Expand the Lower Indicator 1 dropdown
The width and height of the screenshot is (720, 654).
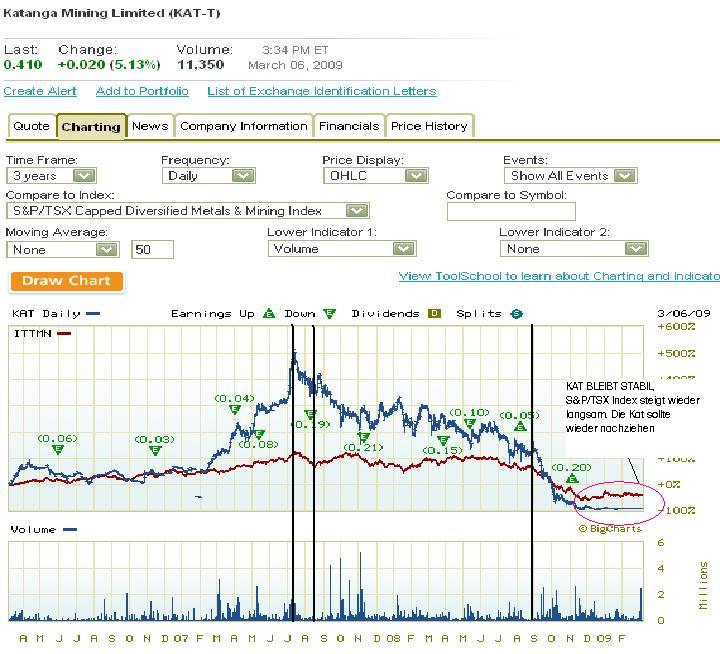click(x=342, y=248)
